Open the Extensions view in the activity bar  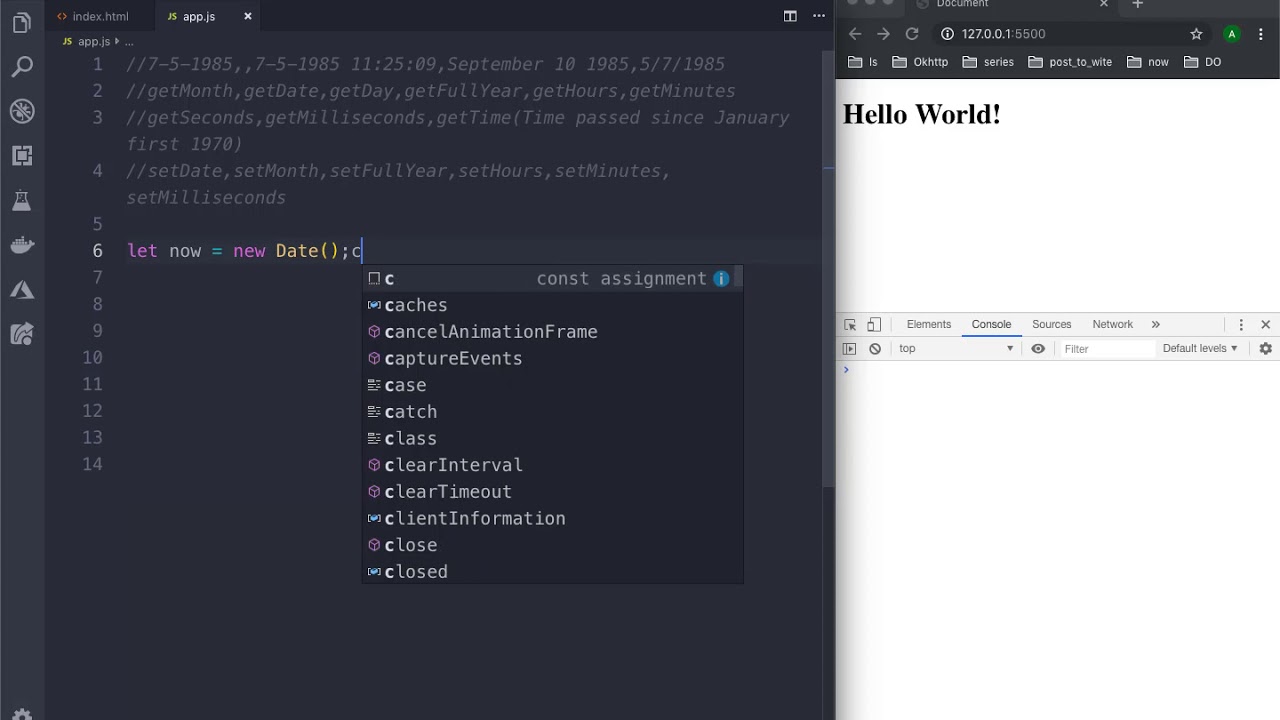tap(22, 156)
